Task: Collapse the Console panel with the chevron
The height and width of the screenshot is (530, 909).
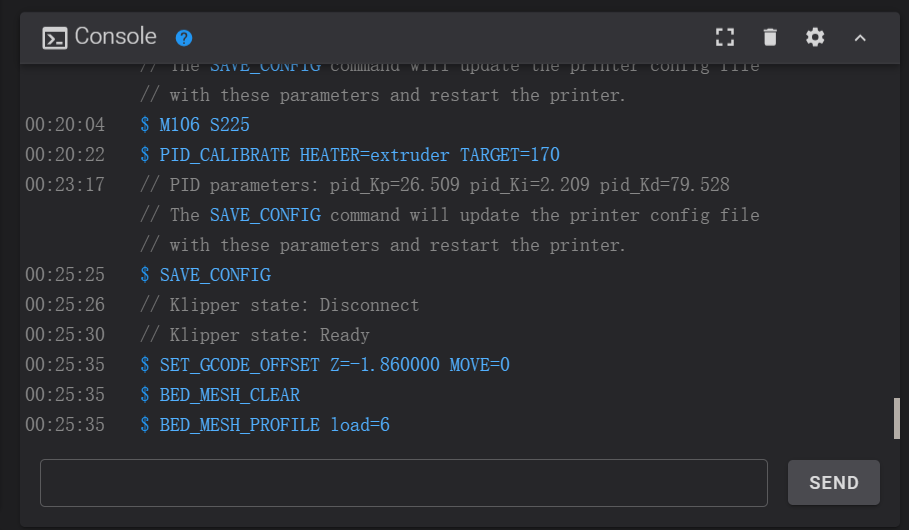Action: point(860,38)
